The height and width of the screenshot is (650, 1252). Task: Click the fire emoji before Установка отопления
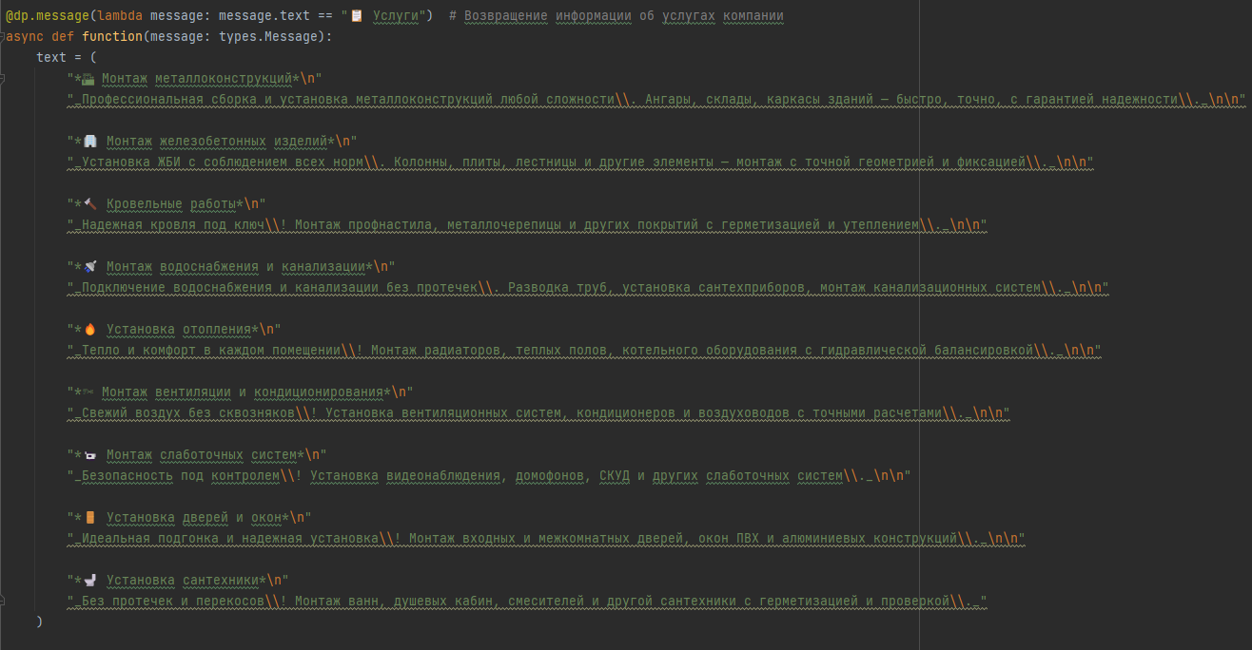point(91,329)
